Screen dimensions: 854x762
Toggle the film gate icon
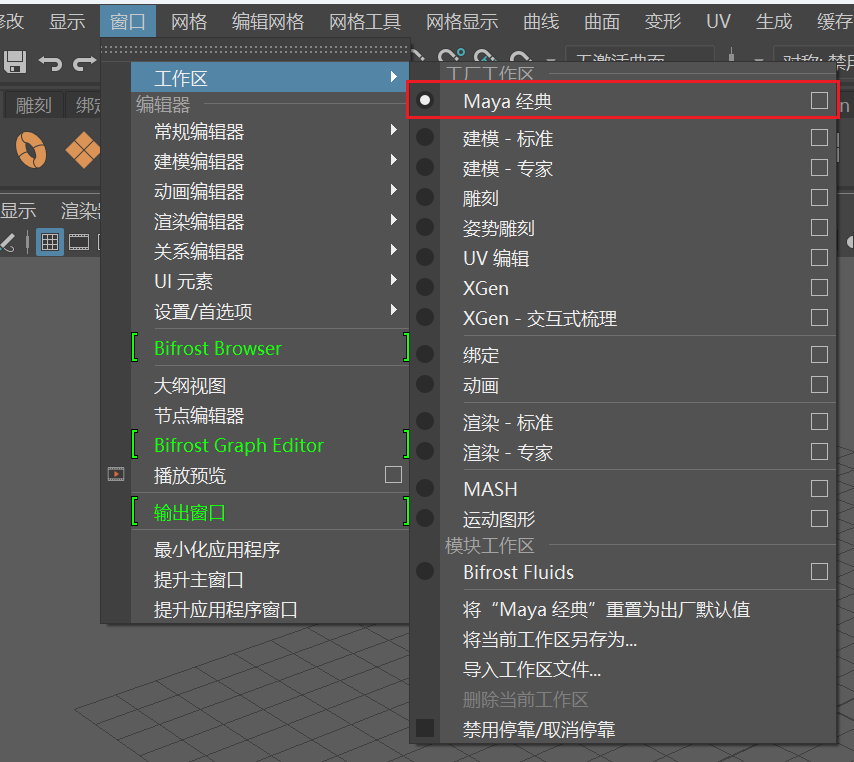[x=79, y=242]
